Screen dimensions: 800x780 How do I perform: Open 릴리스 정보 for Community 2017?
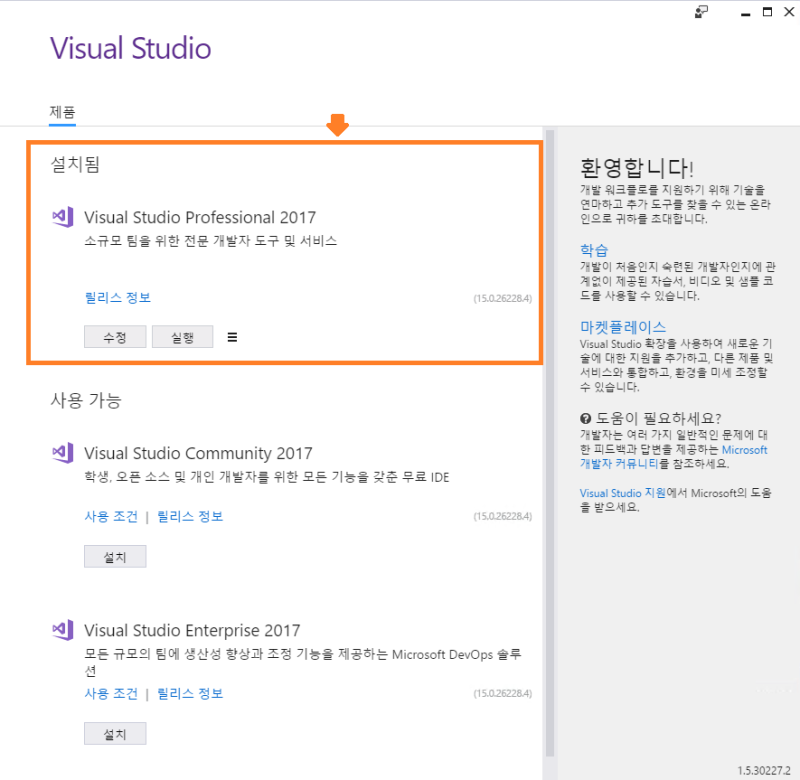tap(190, 516)
